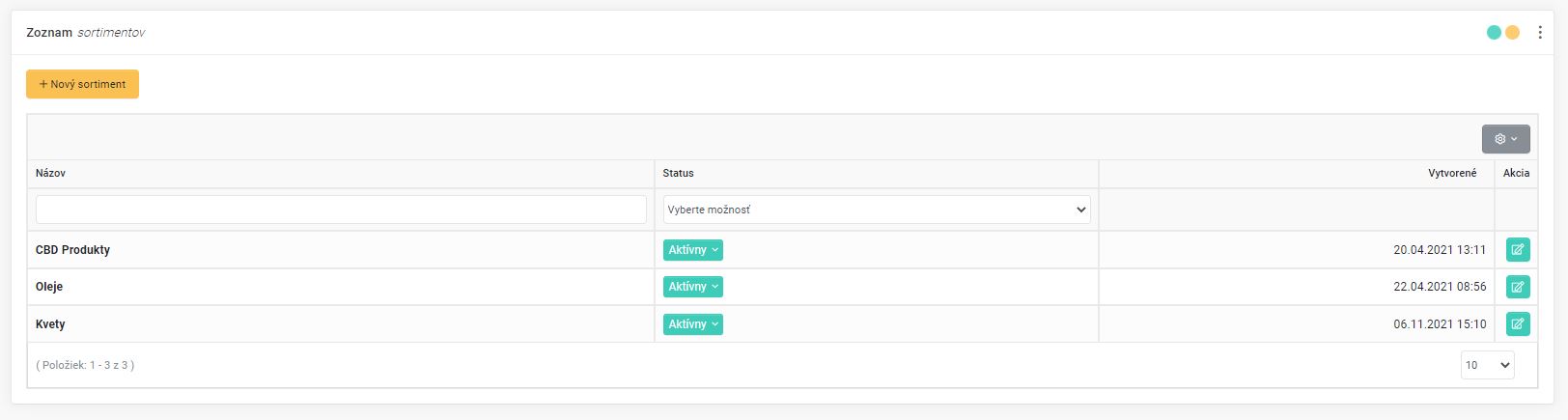Toggle the Aktívny status for CBD Produkty
The image size is (1568, 420).
point(692,250)
